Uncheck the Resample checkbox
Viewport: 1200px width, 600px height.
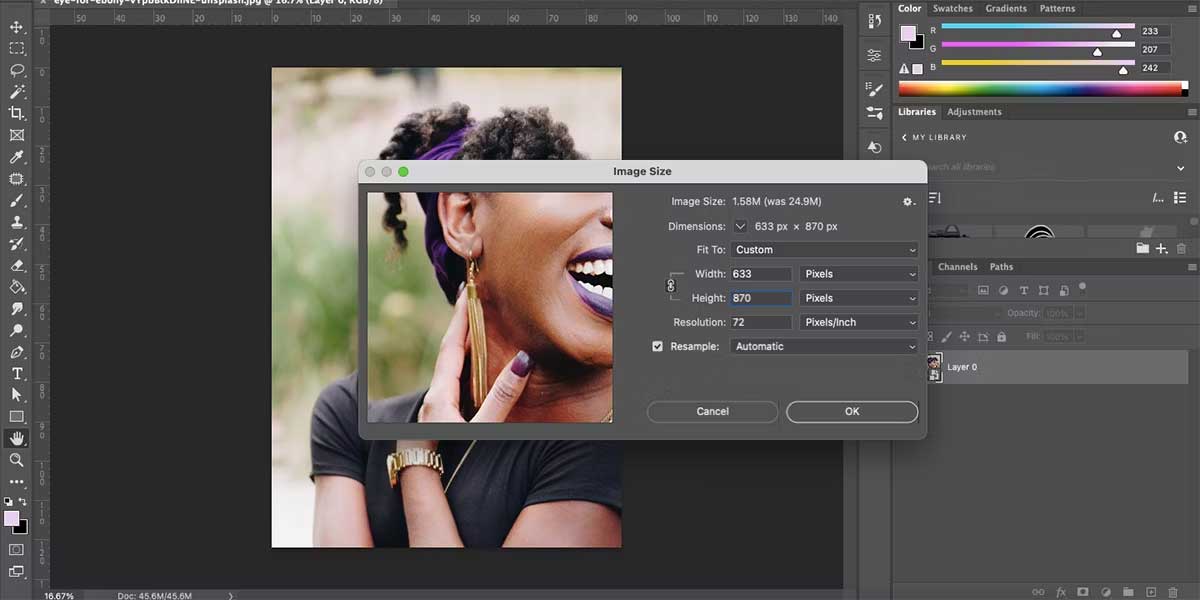pos(657,347)
